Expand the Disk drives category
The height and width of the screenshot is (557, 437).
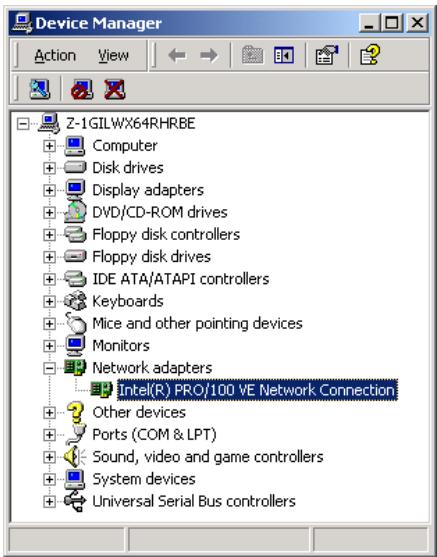(x=49, y=168)
